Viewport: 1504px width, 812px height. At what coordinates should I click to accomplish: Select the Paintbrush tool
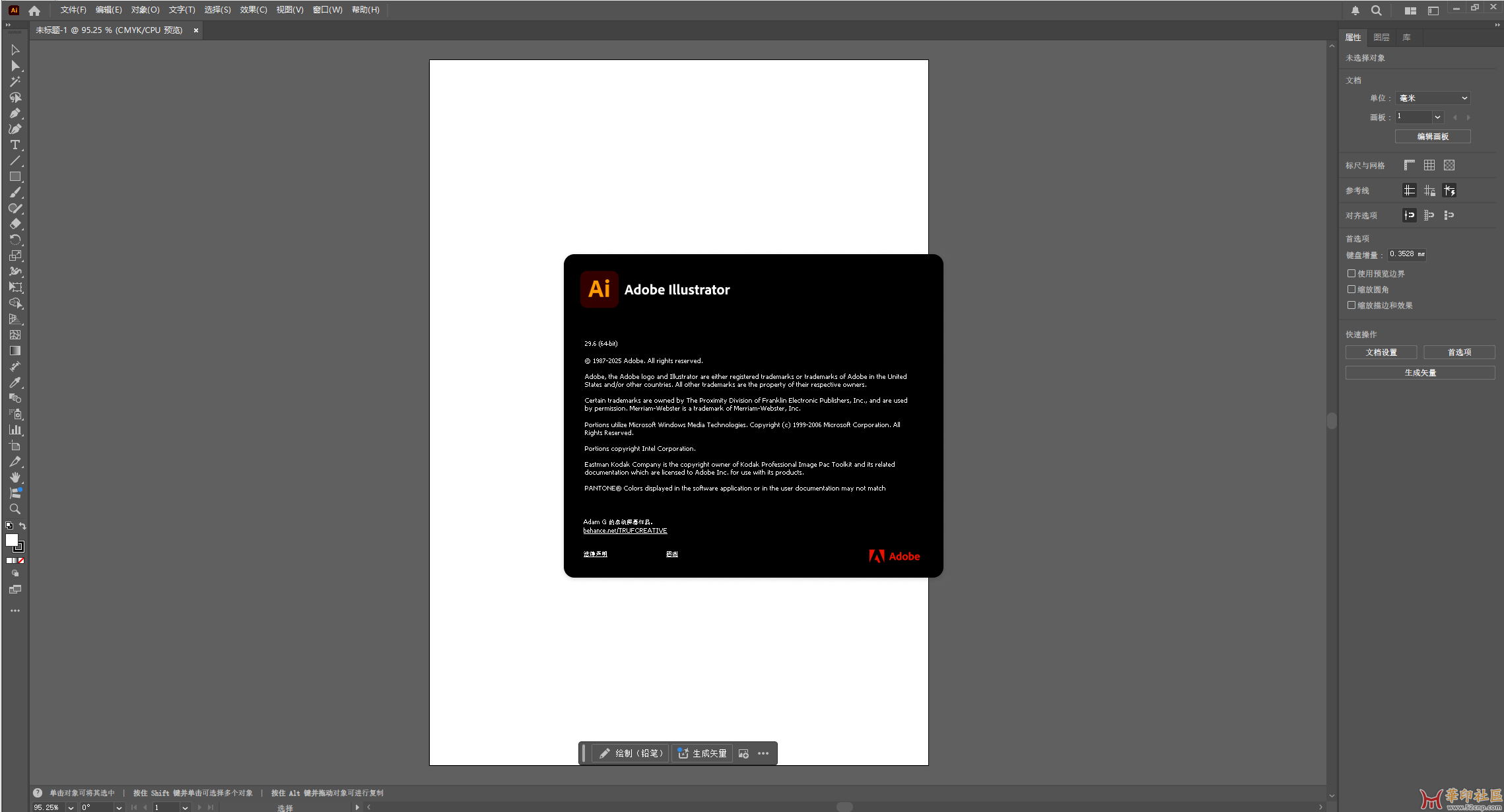[15, 193]
